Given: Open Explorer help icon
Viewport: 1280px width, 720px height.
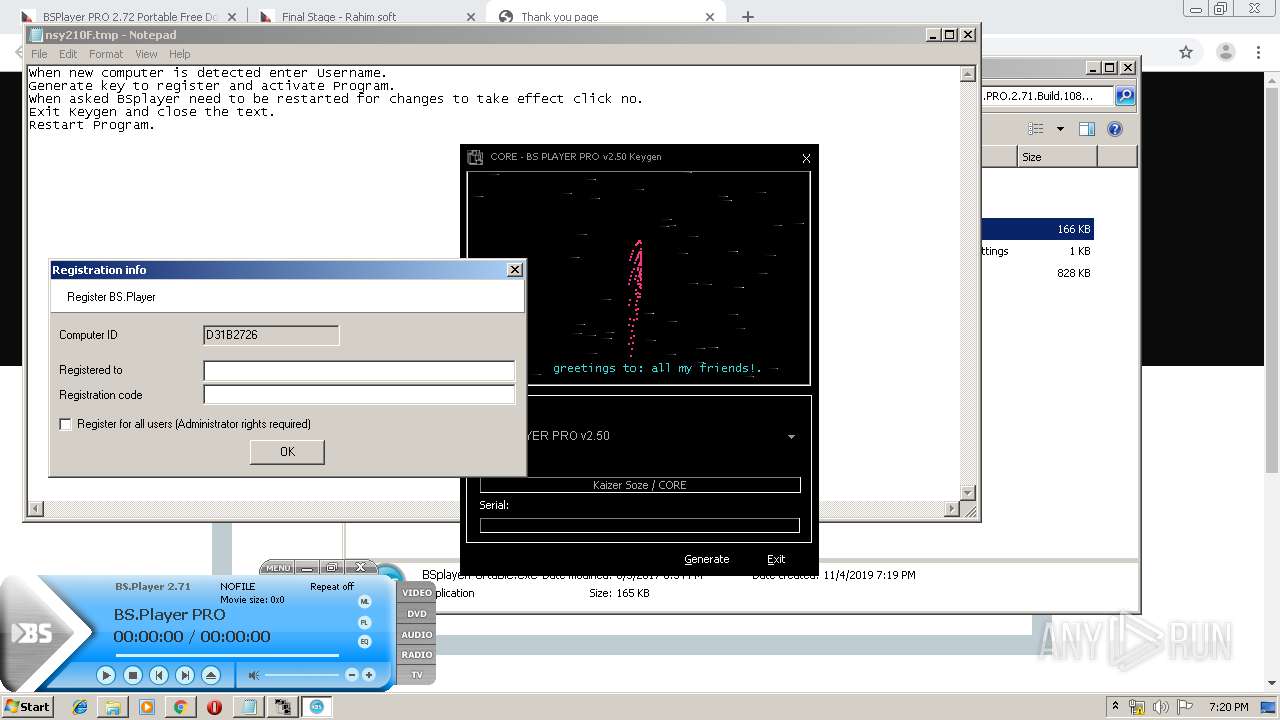Looking at the screenshot, I should (1115, 129).
